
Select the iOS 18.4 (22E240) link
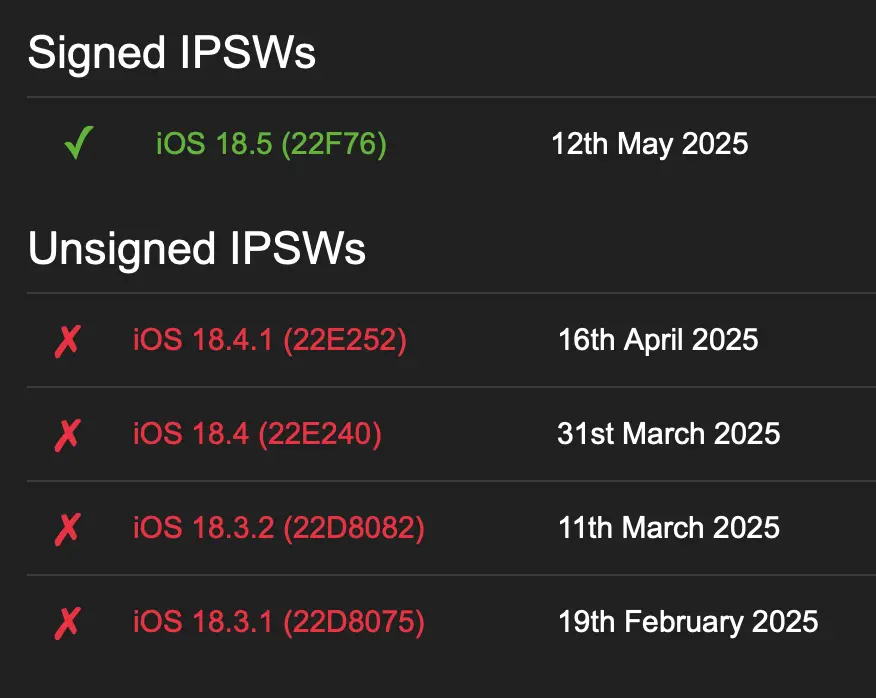coord(257,434)
